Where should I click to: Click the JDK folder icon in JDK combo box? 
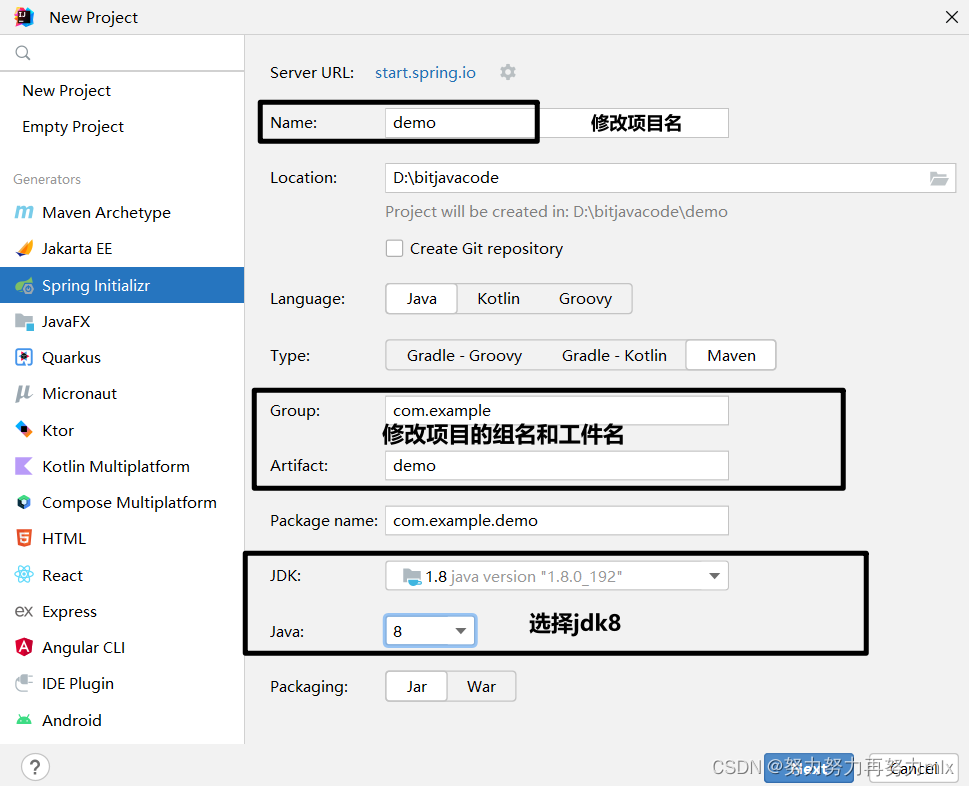tap(412, 577)
